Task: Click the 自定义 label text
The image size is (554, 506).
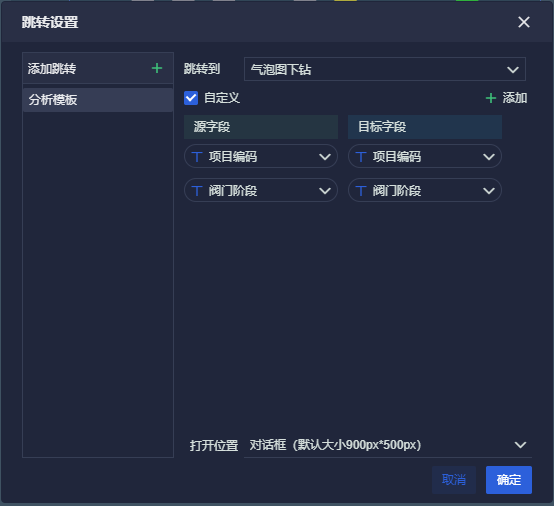Action: [x=222, y=98]
